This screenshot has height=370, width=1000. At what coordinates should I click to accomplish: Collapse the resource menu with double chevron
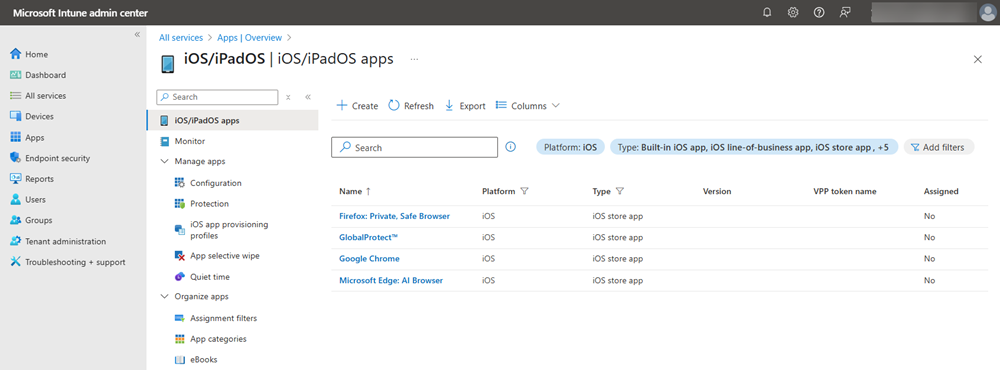pyautogui.click(x=307, y=97)
